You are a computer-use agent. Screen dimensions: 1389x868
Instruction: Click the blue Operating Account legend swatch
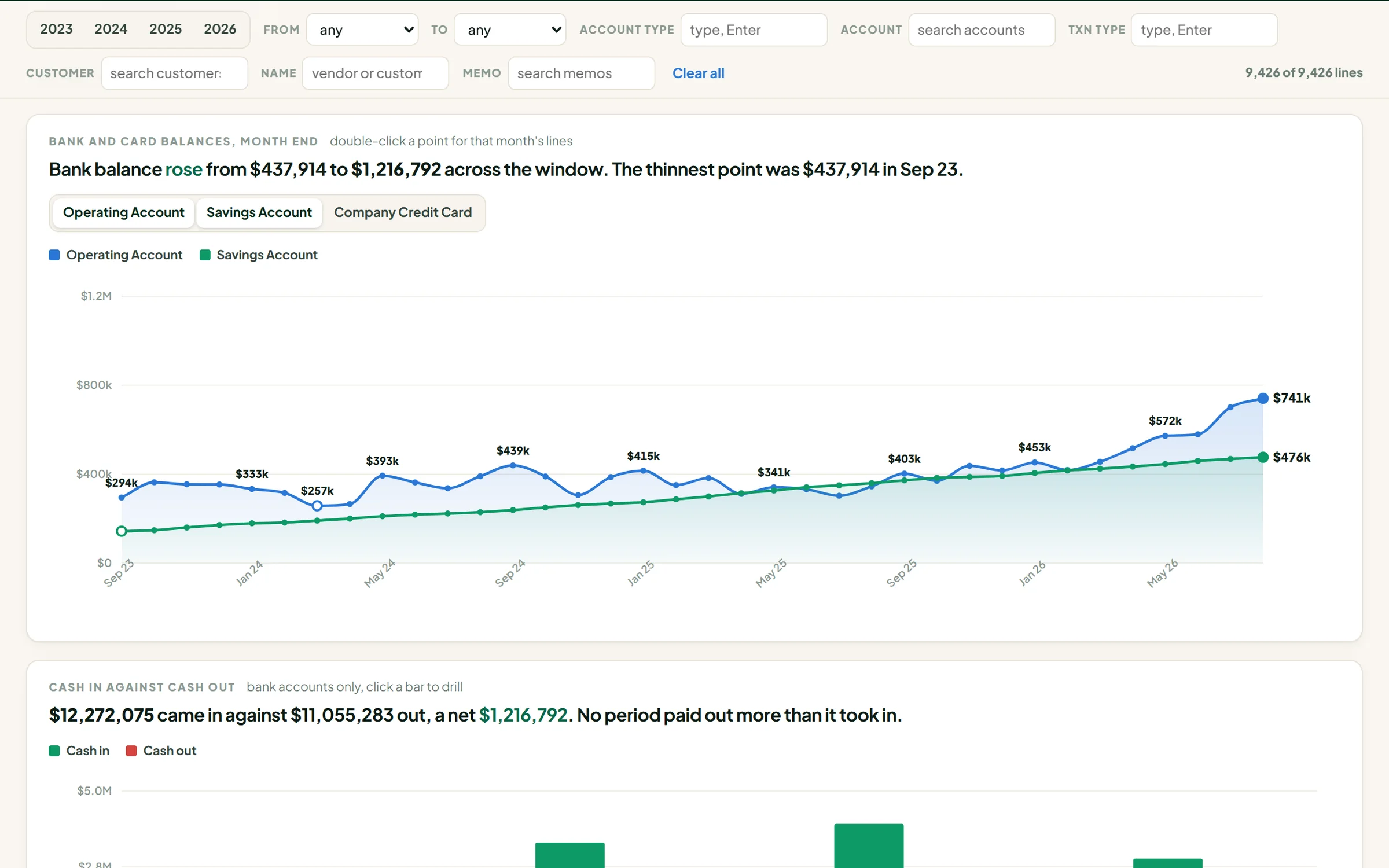[54, 255]
